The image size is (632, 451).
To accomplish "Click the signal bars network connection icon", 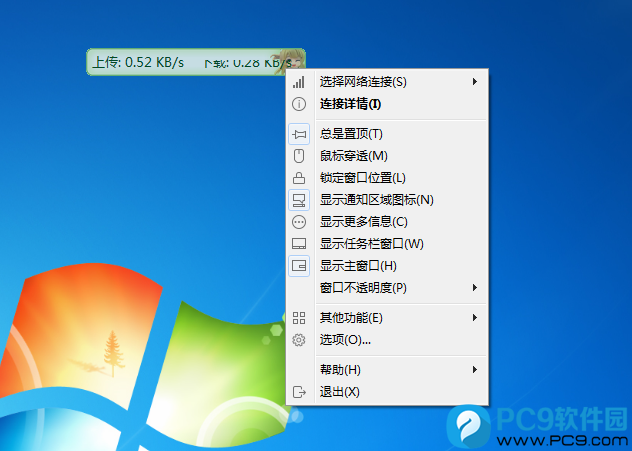I will [x=299, y=82].
